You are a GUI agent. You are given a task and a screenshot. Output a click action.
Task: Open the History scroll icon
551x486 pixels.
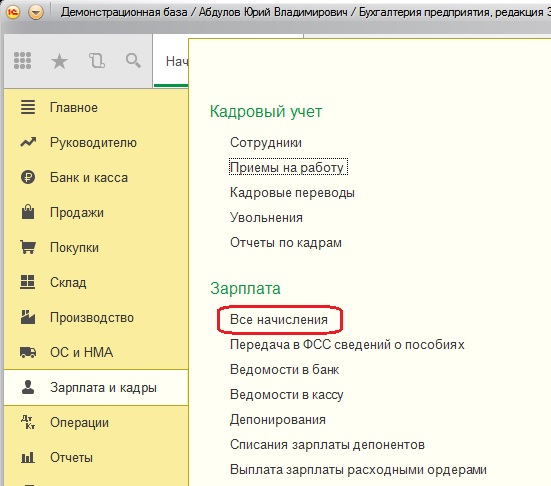[x=97, y=61]
